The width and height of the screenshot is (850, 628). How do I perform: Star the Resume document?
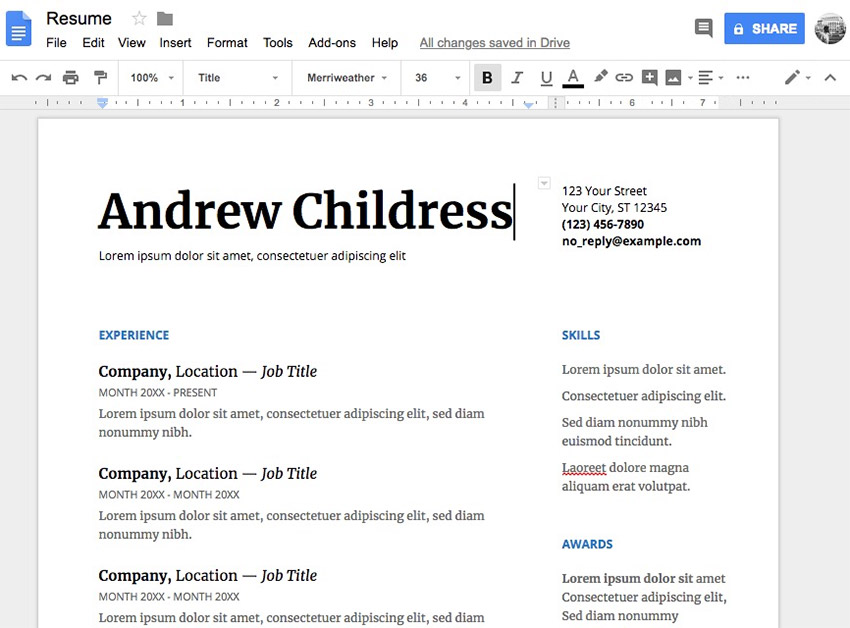tap(139, 19)
